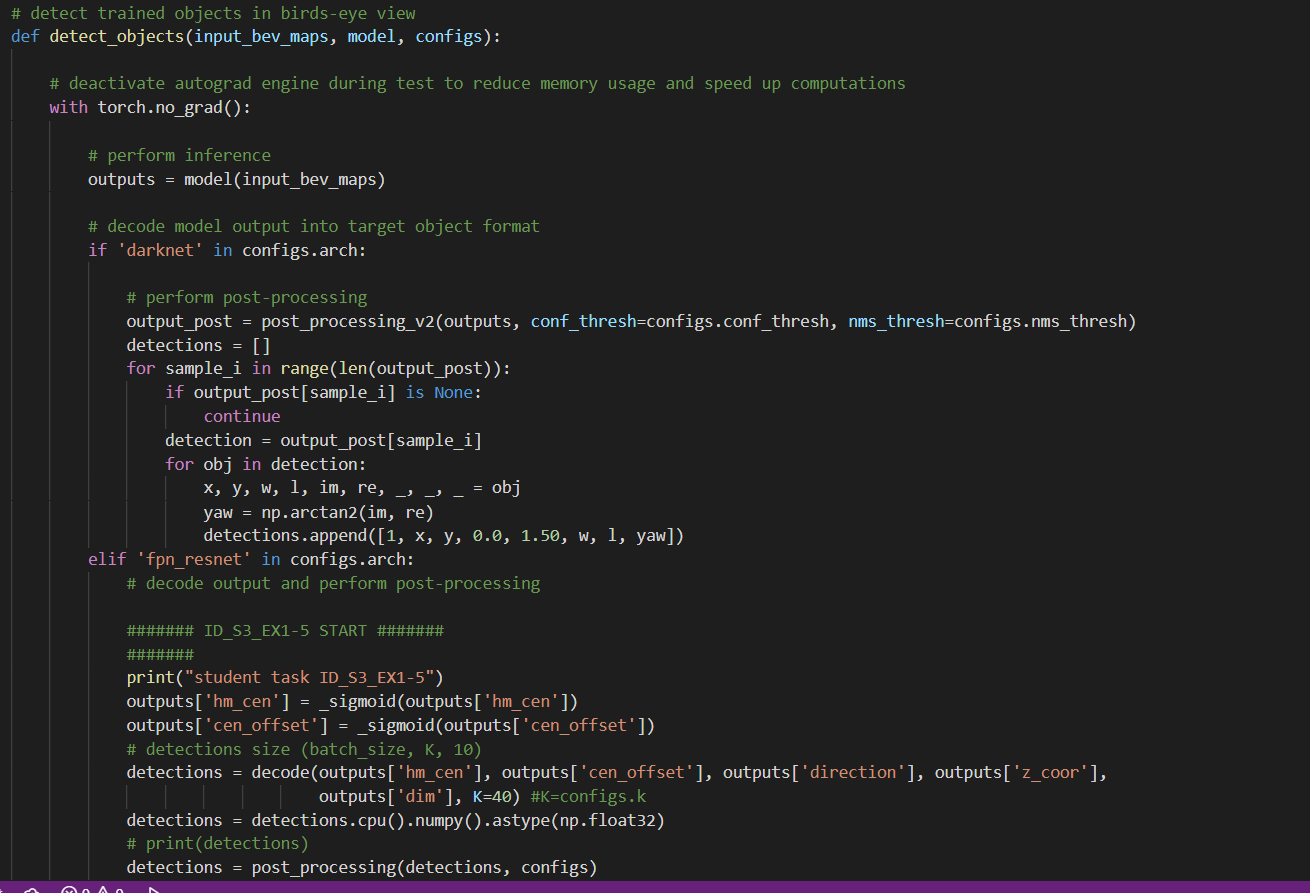This screenshot has width=1310, height=893.
Task: Click the "#K=configs.k" trailing comment
Action: (x=589, y=797)
